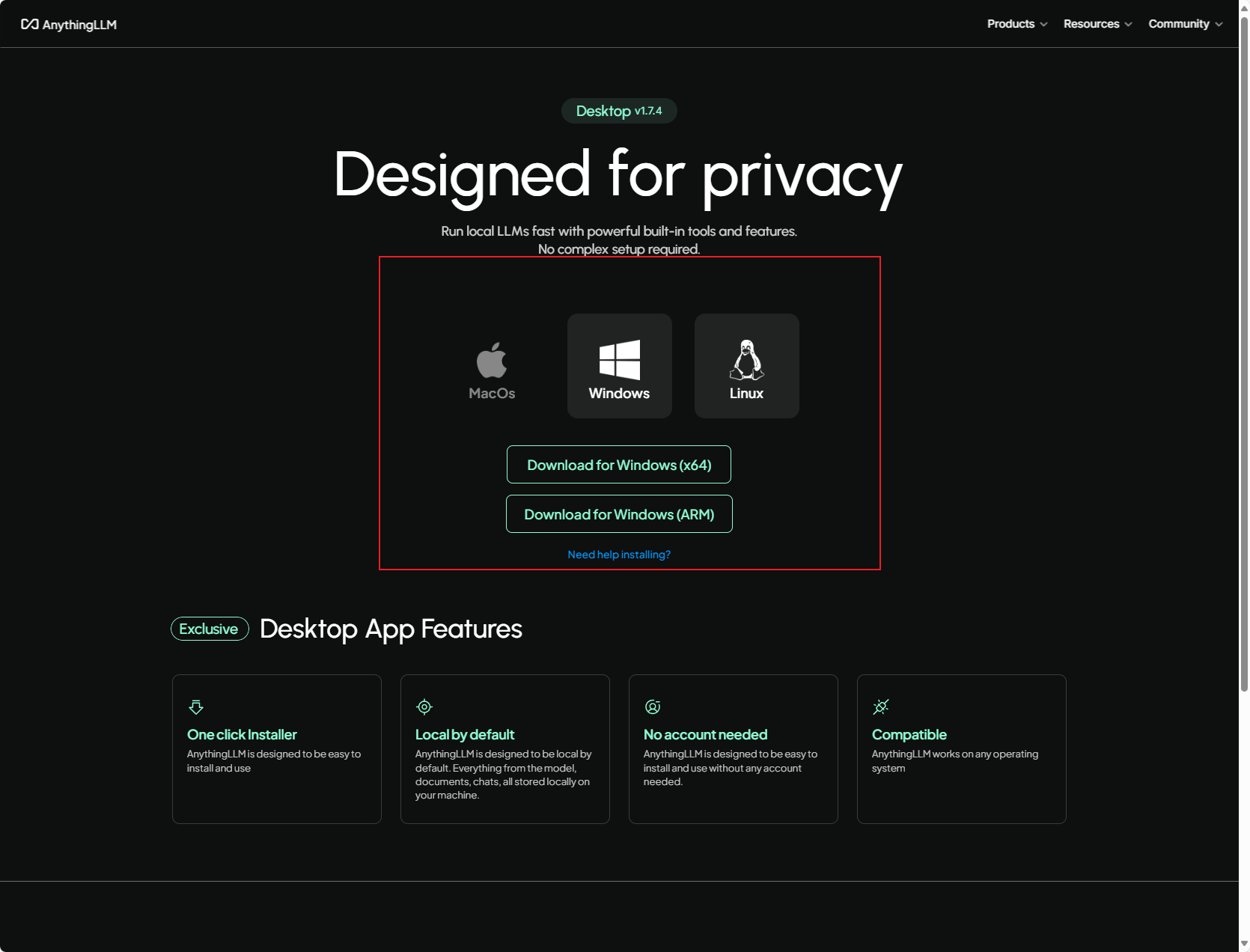Click the Linux penguin icon

(746, 360)
